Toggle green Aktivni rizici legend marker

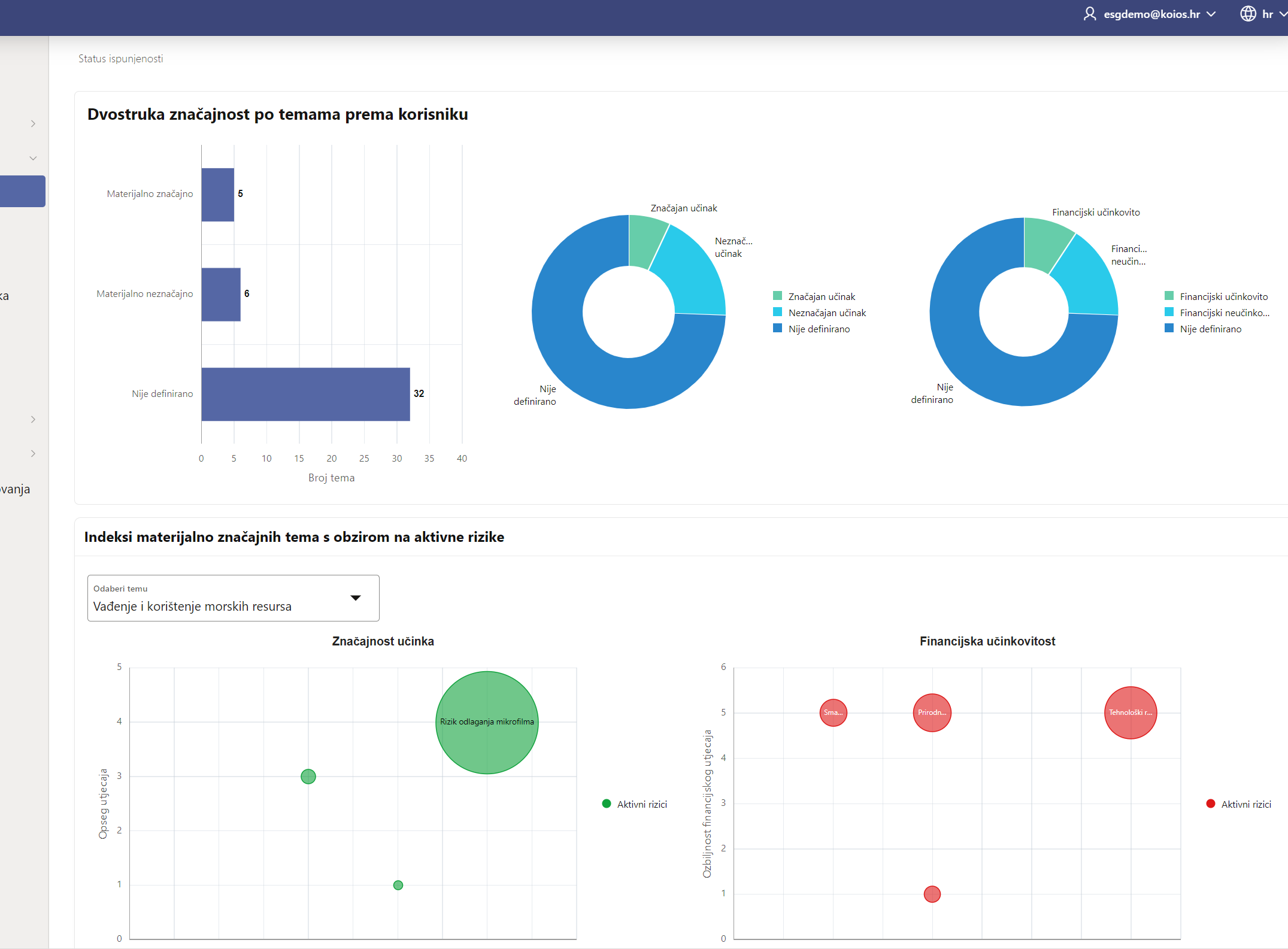[x=607, y=804]
